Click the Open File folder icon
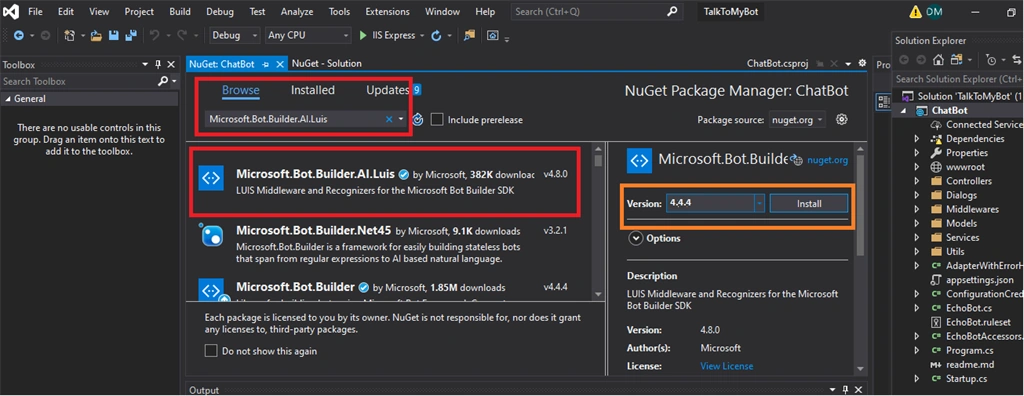This screenshot has height=396, width=1024. click(x=96, y=35)
